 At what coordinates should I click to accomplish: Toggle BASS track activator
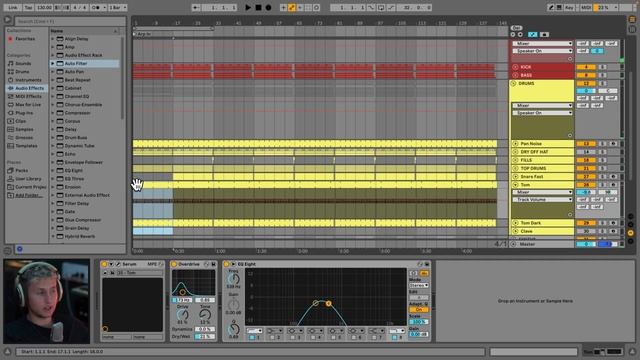tap(586, 75)
